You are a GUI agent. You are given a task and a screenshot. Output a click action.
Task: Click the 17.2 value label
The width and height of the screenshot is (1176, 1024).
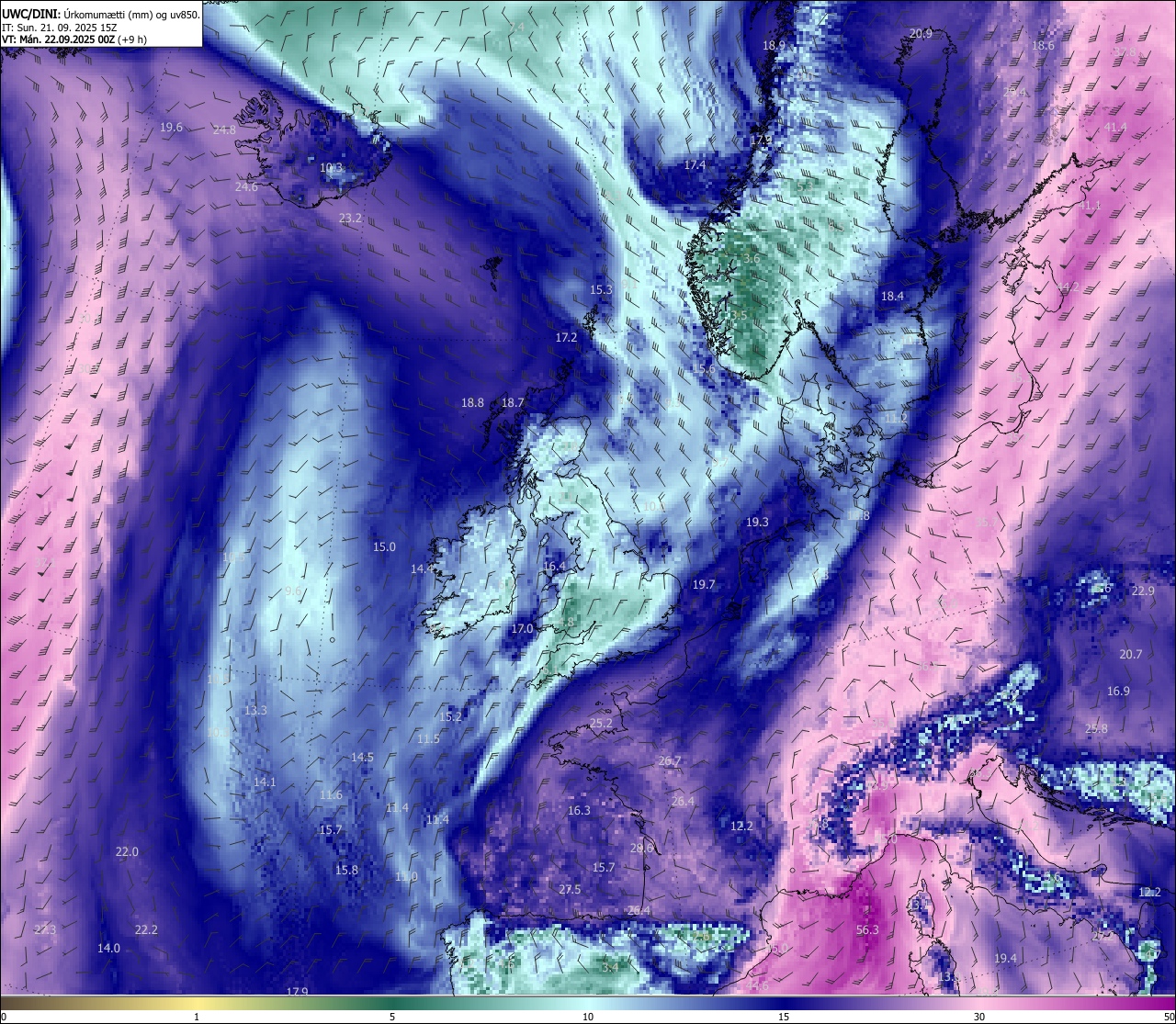point(566,337)
